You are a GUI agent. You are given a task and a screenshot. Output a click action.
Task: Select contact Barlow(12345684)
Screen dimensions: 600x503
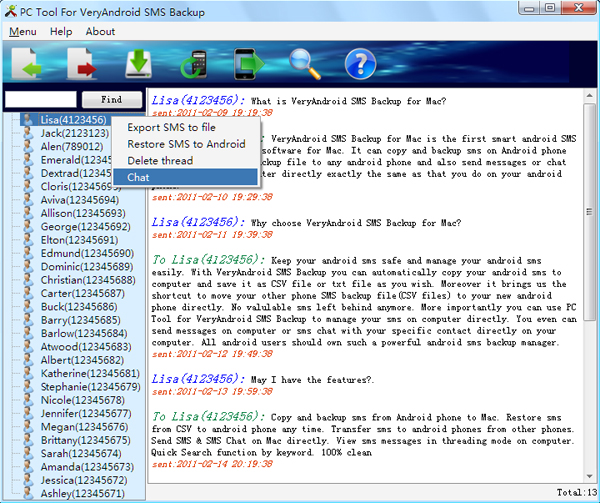point(84,333)
